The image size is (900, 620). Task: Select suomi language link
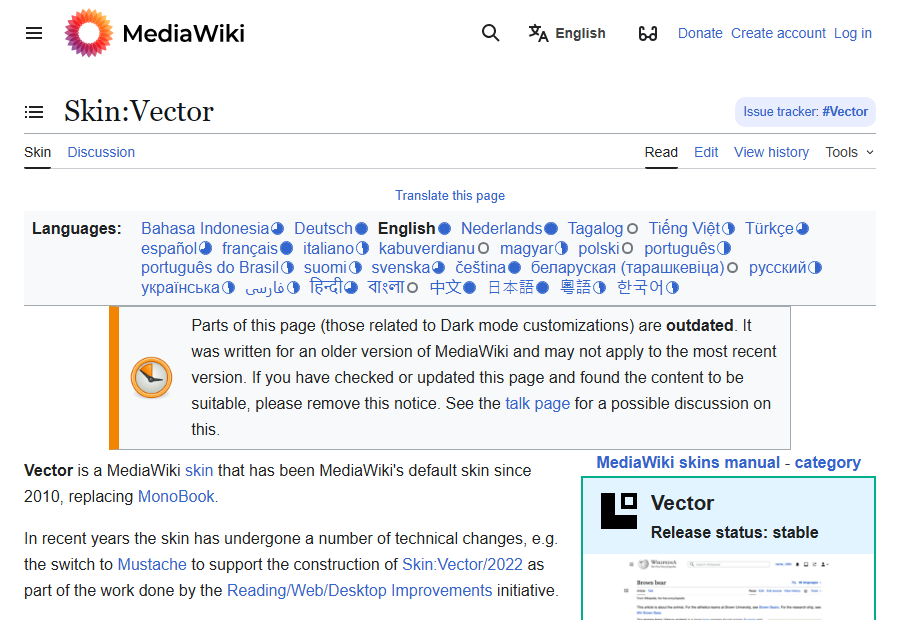(325, 268)
